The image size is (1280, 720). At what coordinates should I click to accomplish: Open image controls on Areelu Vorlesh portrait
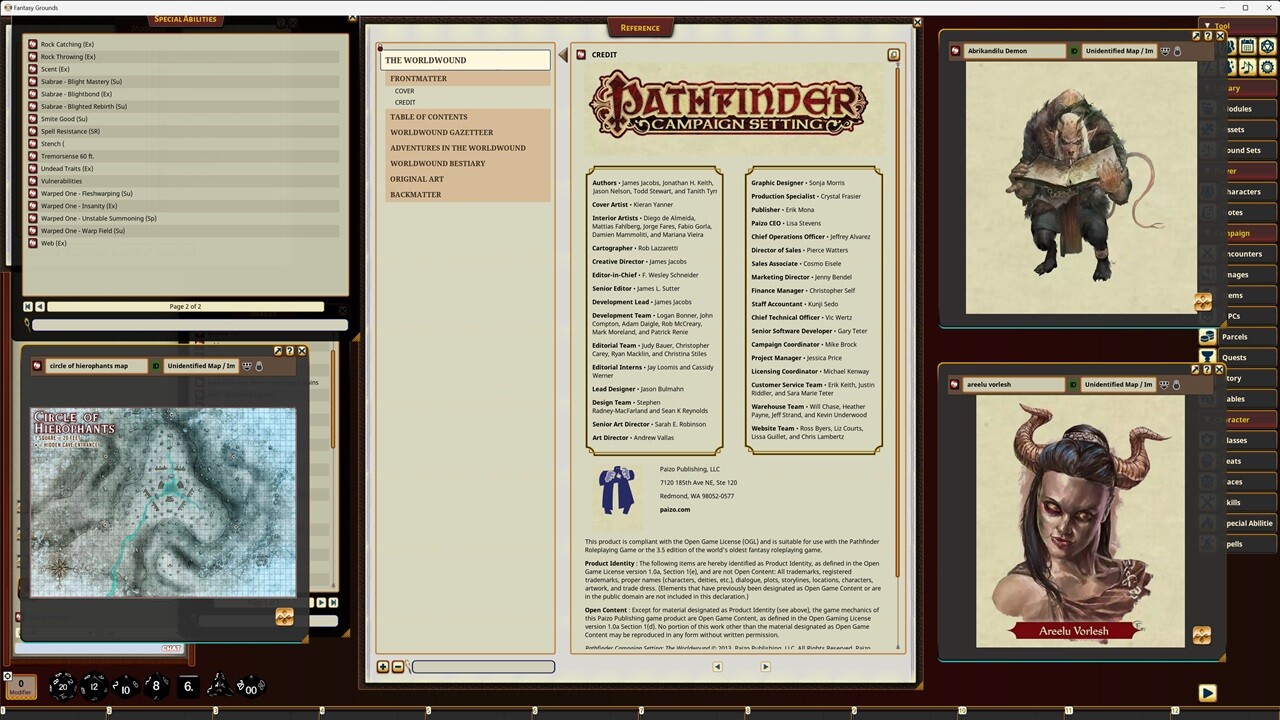[1201, 635]
